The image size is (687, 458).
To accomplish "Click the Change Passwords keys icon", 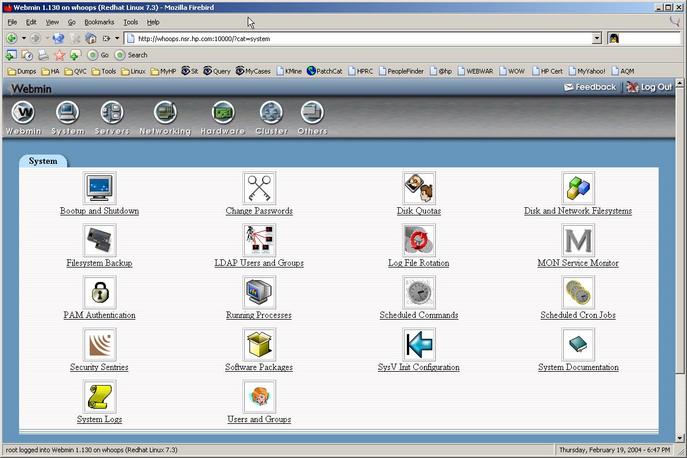I will [259, 188].
